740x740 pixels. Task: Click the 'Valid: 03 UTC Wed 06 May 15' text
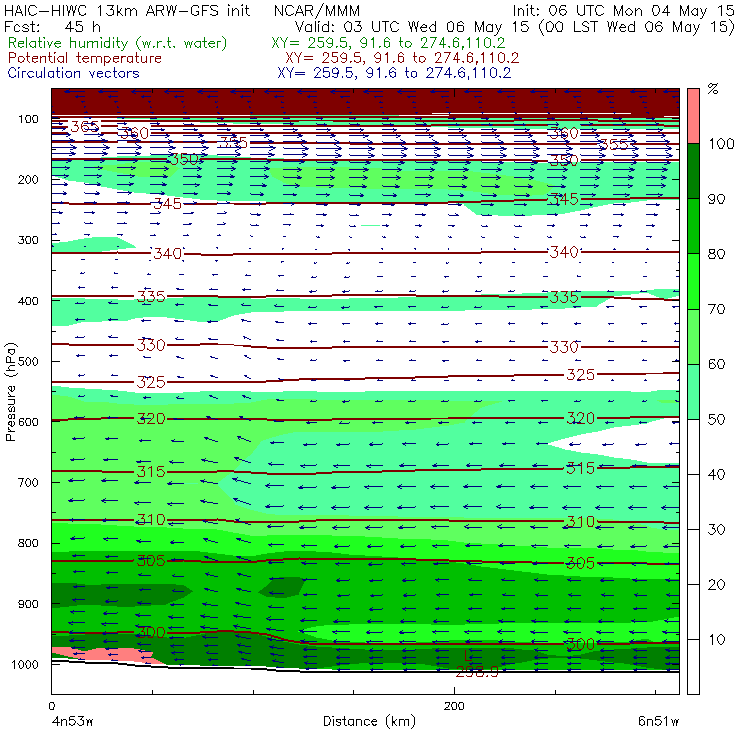(x=413, y=26)
